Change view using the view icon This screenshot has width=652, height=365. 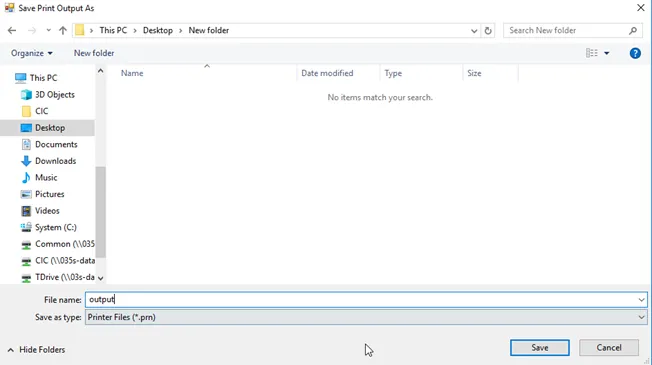coord(592,53)
